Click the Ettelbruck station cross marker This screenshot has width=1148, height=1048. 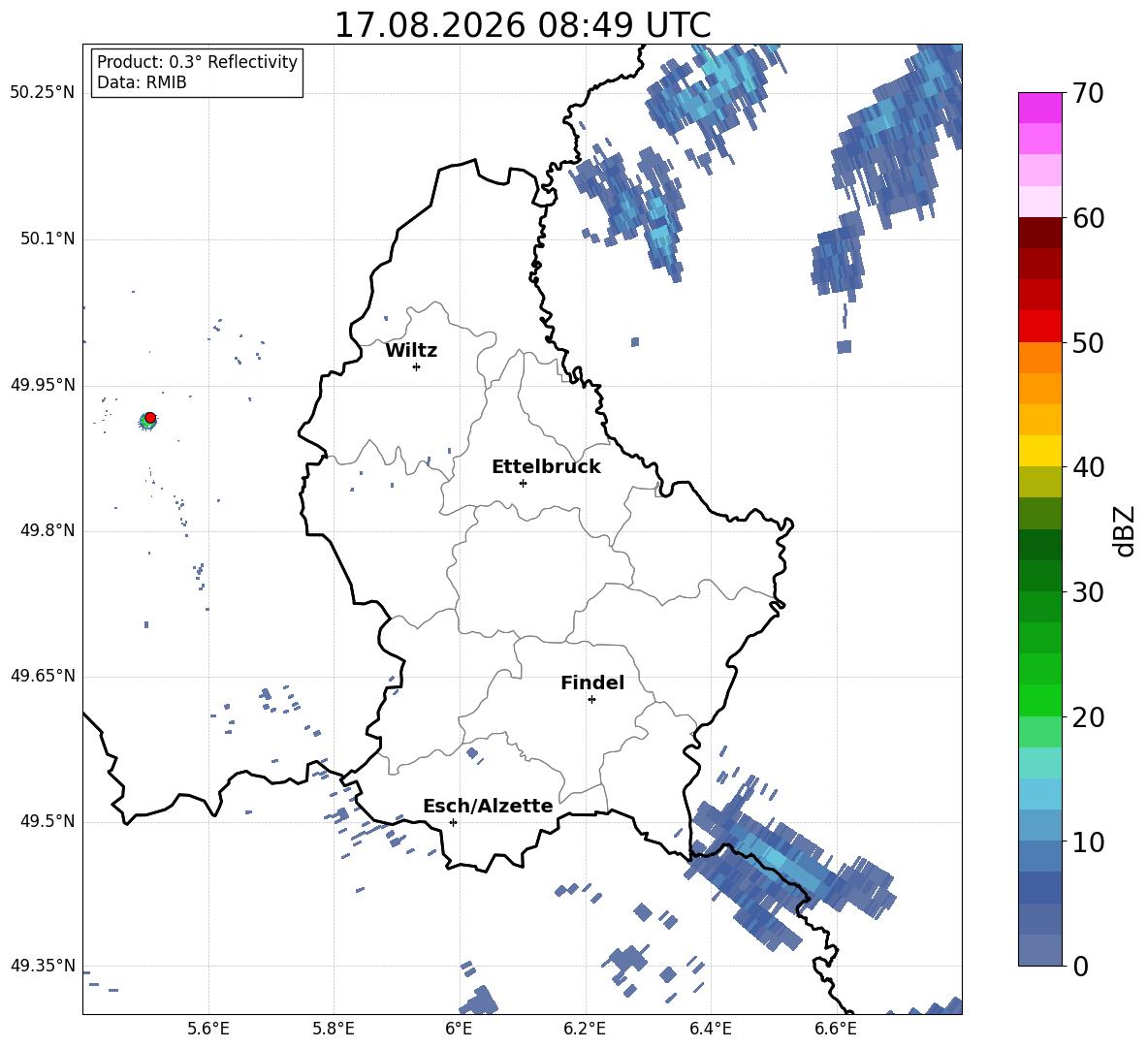(x=523, y=483)
